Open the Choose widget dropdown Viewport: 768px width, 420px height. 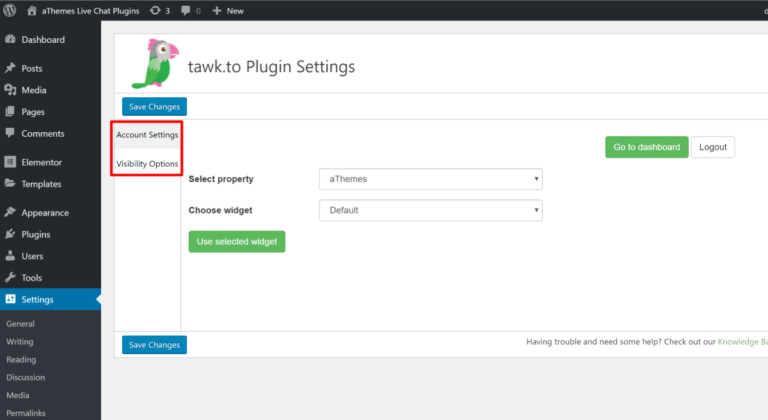click(x=431, y=210)
